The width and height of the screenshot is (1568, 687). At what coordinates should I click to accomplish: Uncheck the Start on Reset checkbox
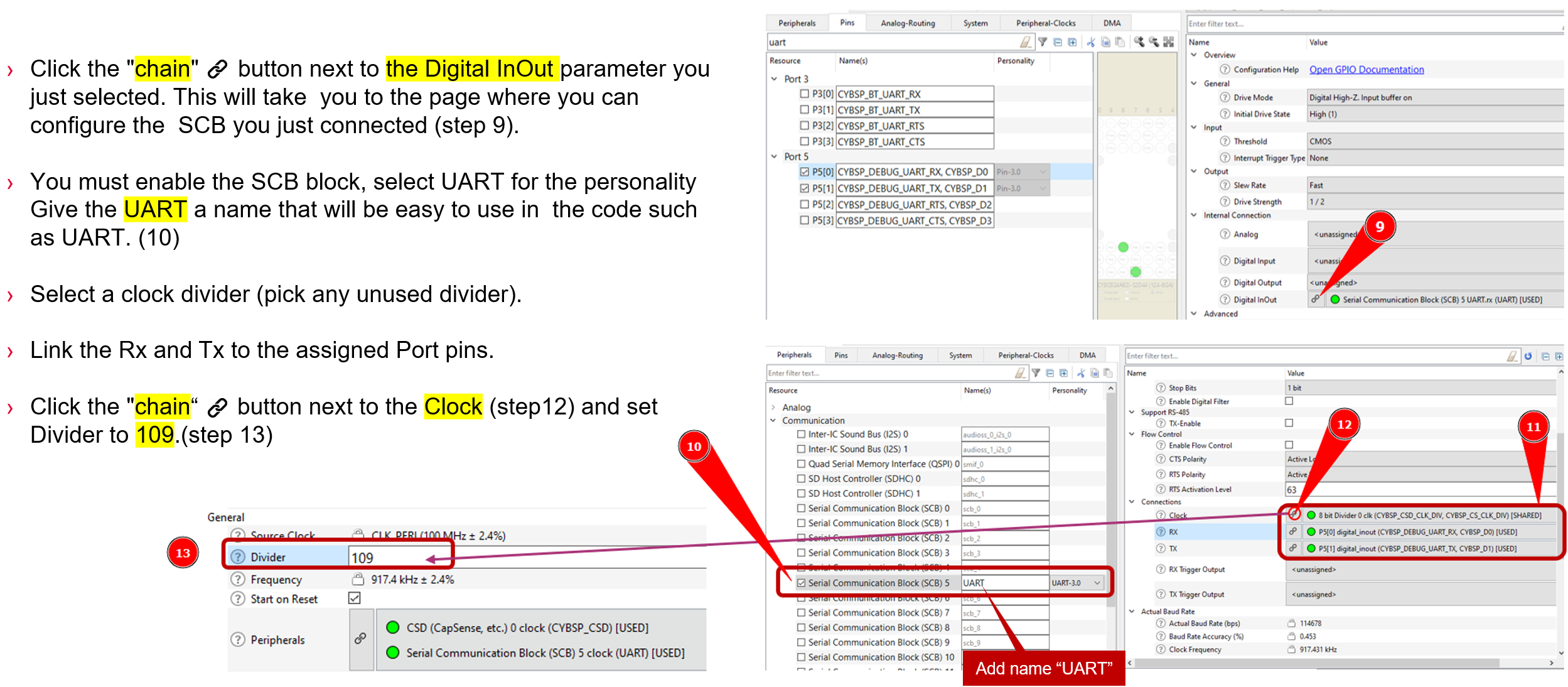pyautogui.click(x=353, y=598)
